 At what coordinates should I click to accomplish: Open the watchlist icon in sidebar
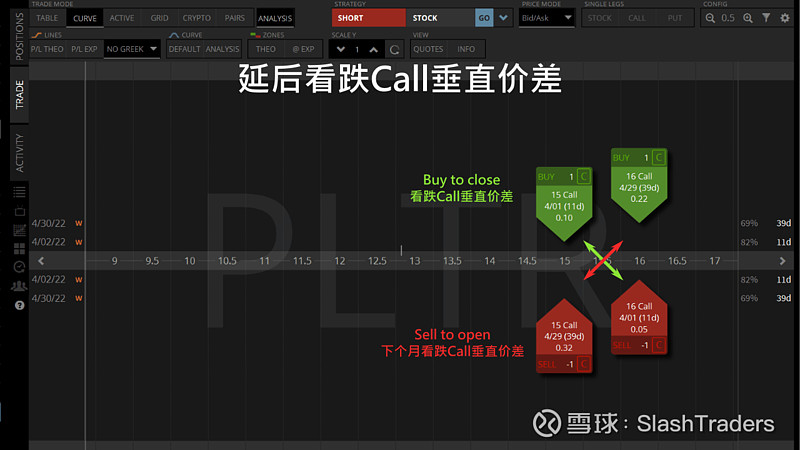tap(19, 192)
